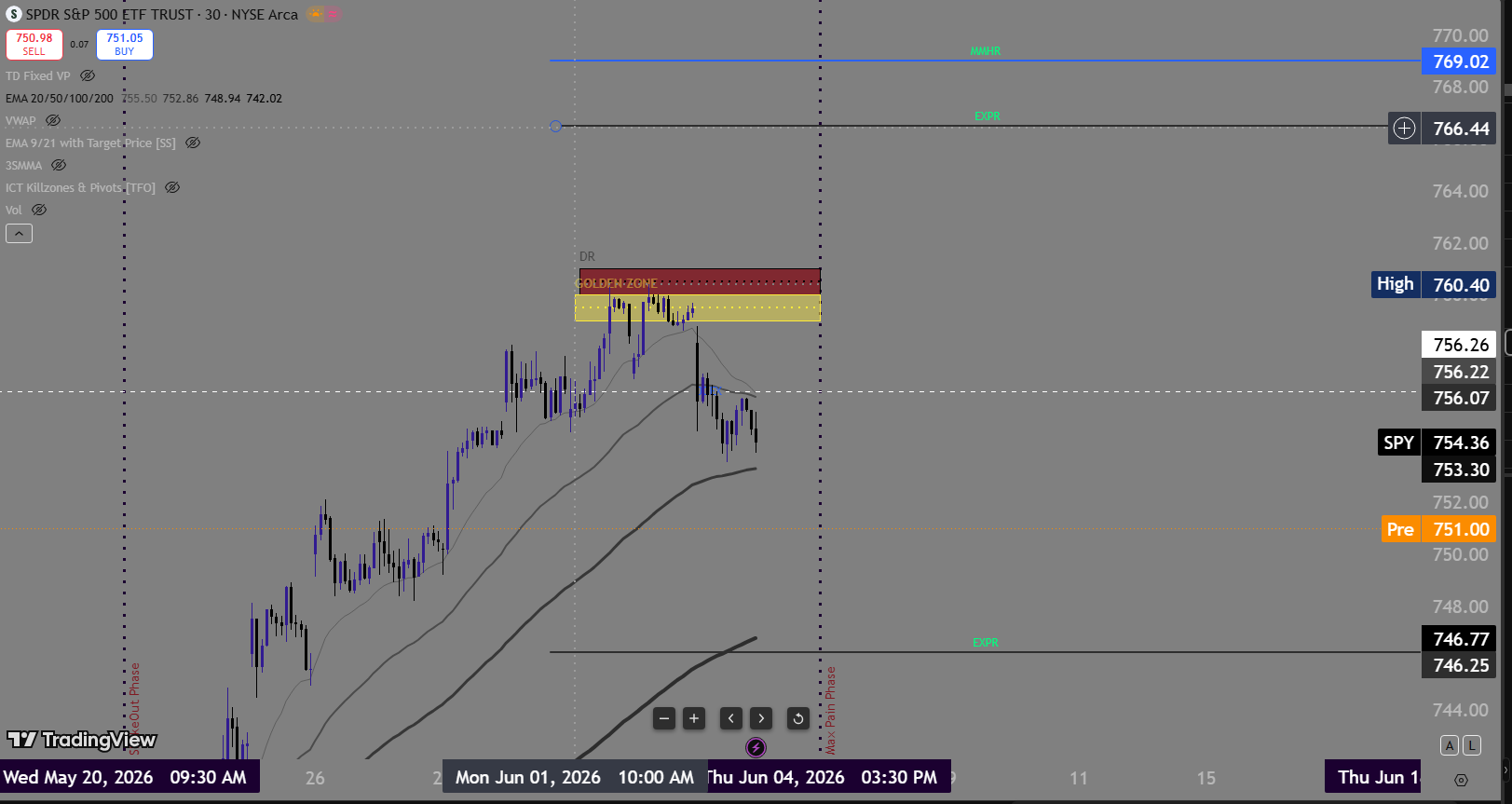Open chart settings hexagon icon
The image size is (1512, 804).
[x=1461, y=780]
